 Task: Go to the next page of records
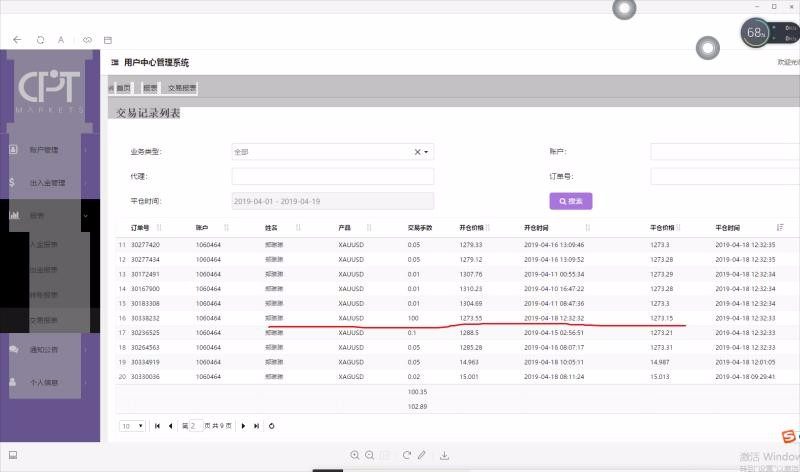tap(243, 426)
